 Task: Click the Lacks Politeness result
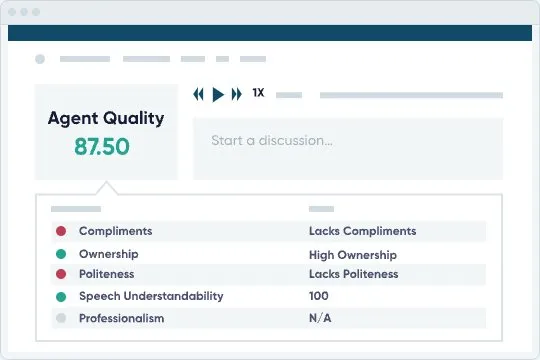[354, 274]
